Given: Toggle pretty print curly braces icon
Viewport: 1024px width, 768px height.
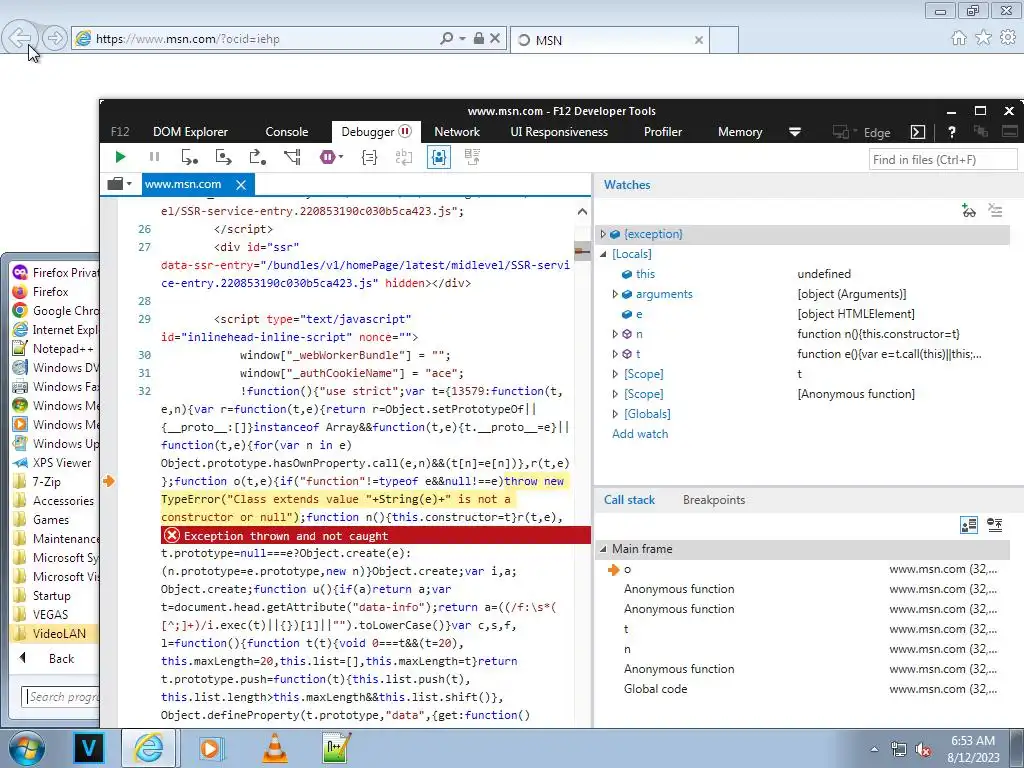Looking at the screenshot, I should (370, 157).
